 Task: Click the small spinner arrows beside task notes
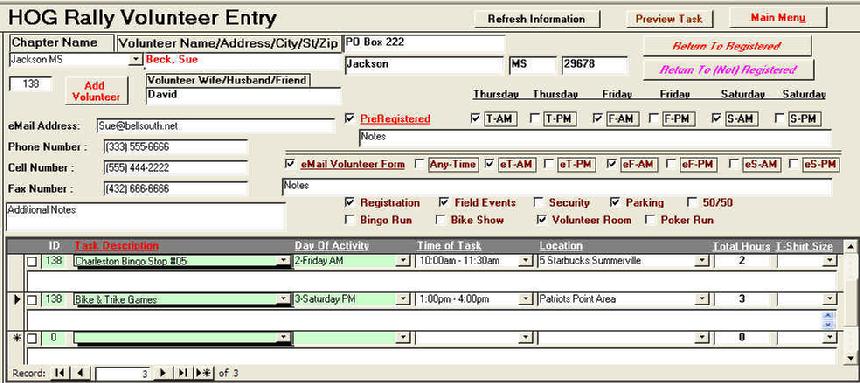828,320
